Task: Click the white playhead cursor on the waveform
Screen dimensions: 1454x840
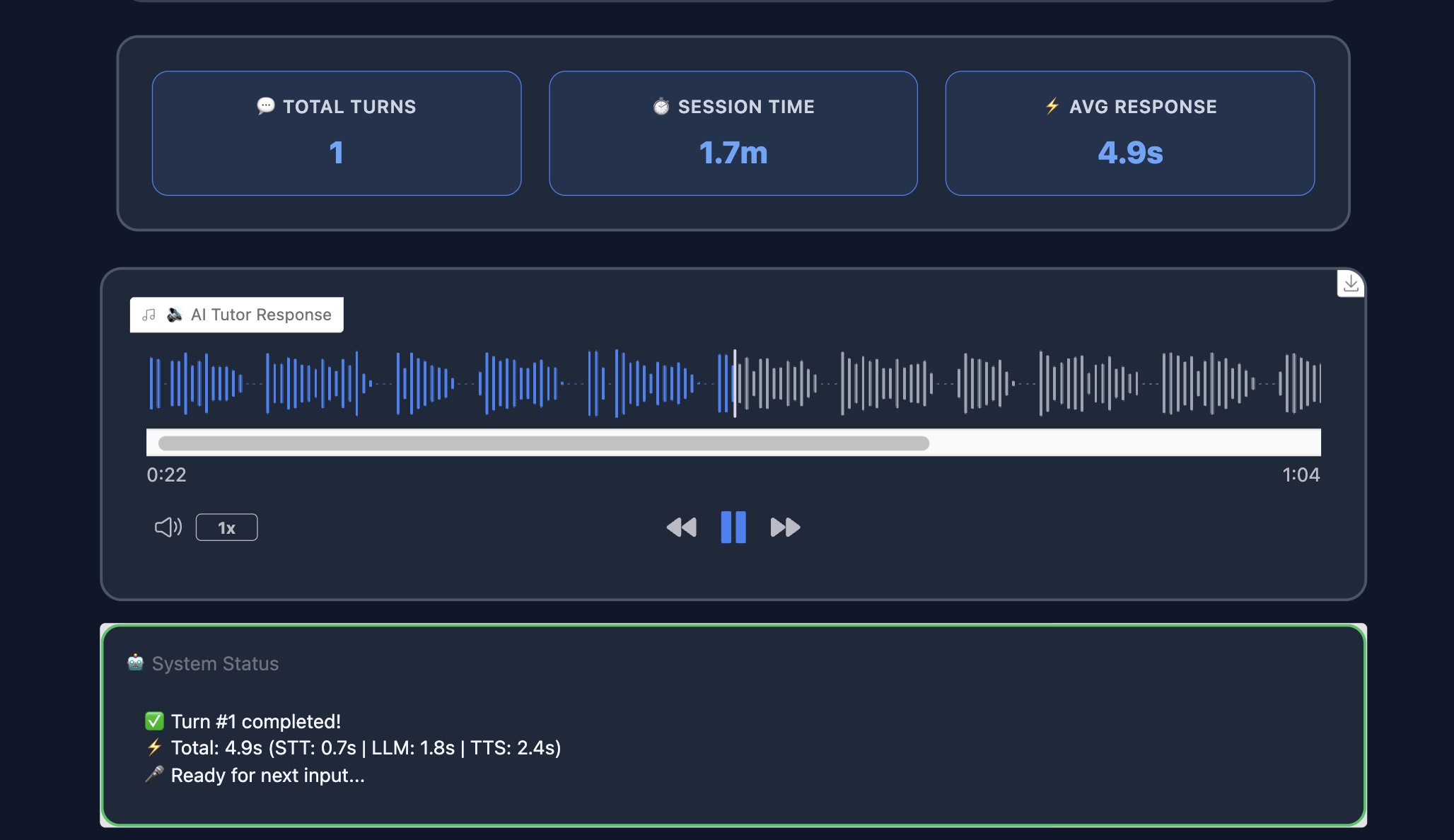Action: click(735, 383)
